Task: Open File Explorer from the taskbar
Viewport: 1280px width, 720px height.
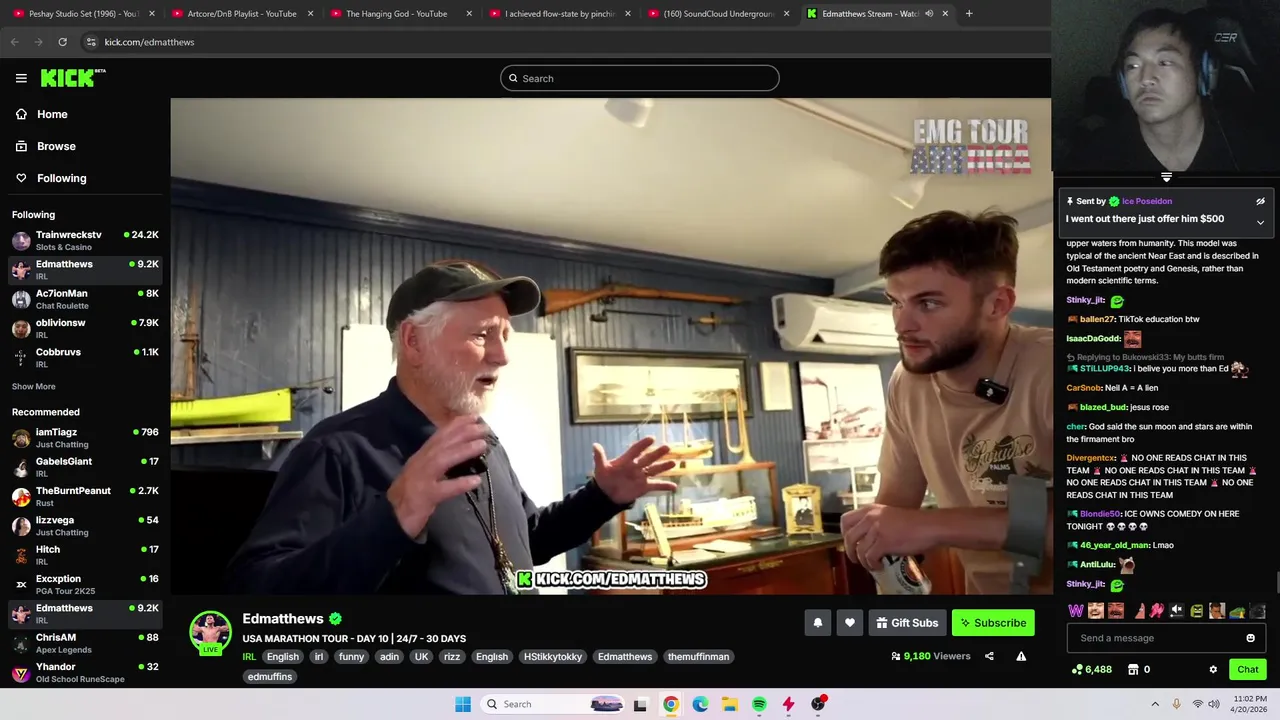Action: tap(730, 704)
